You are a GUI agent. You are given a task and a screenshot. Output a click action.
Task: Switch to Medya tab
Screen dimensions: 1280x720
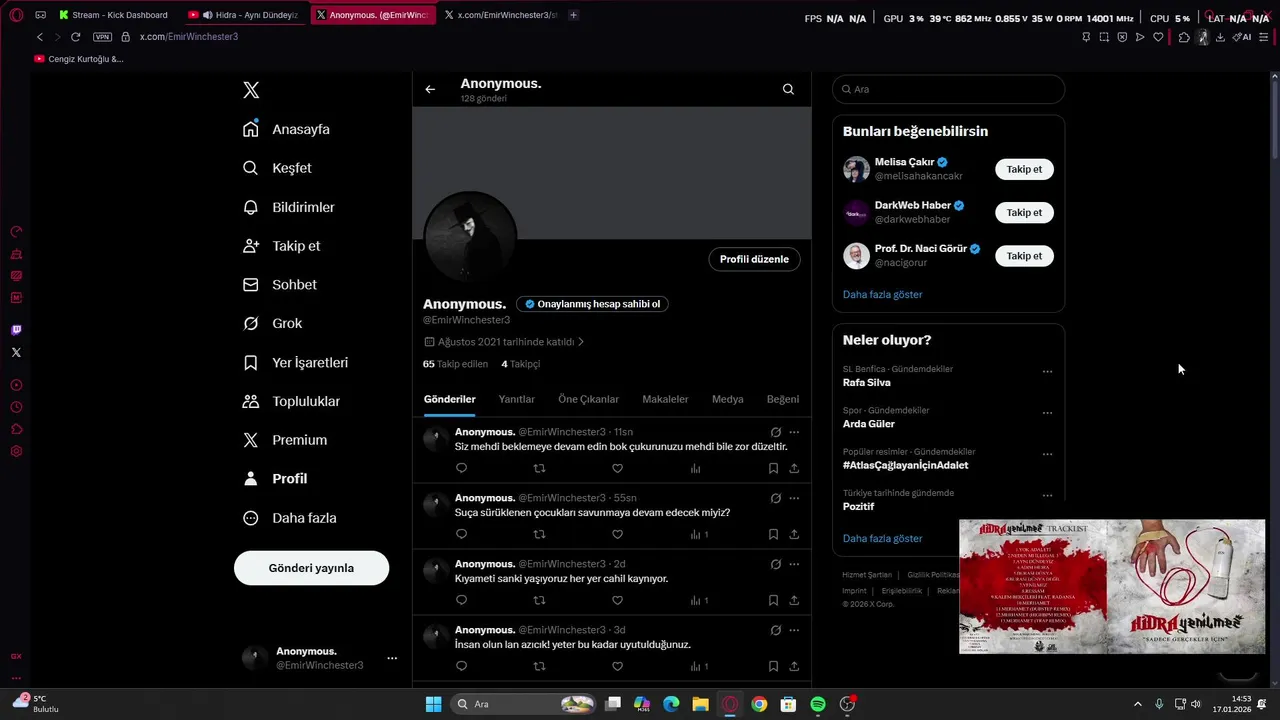727,399
